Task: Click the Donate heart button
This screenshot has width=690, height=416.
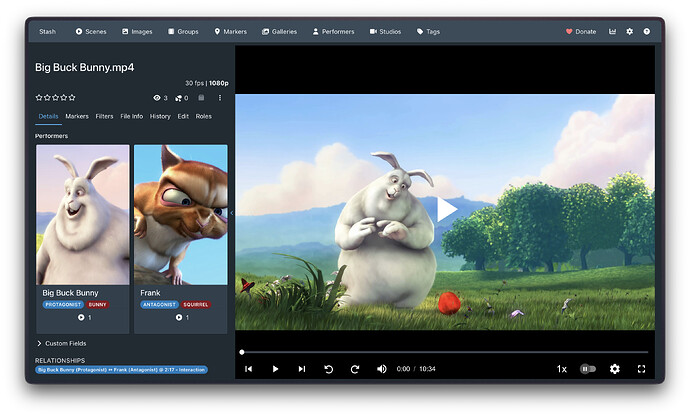Action: (x=581, y=32)
